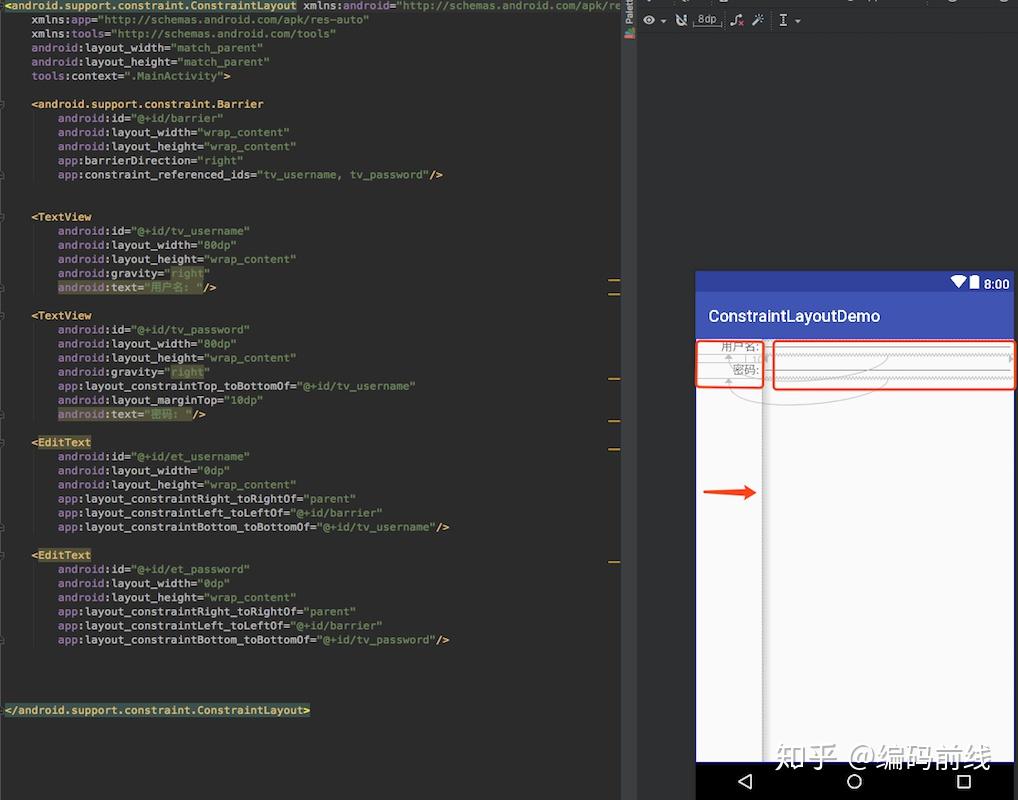This screenshot has height=800, width=1018.
Task: Toggle constraint visibility with the eye icon
Action: pyautogui.click(x=649, y=20)
